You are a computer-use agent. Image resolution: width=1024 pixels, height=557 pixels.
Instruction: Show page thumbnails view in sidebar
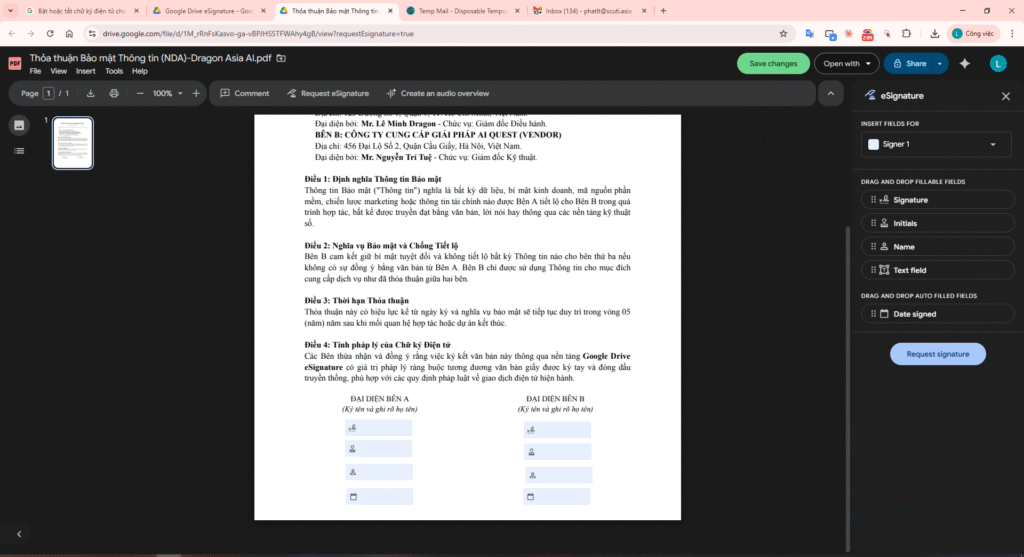tap(19, 125)
